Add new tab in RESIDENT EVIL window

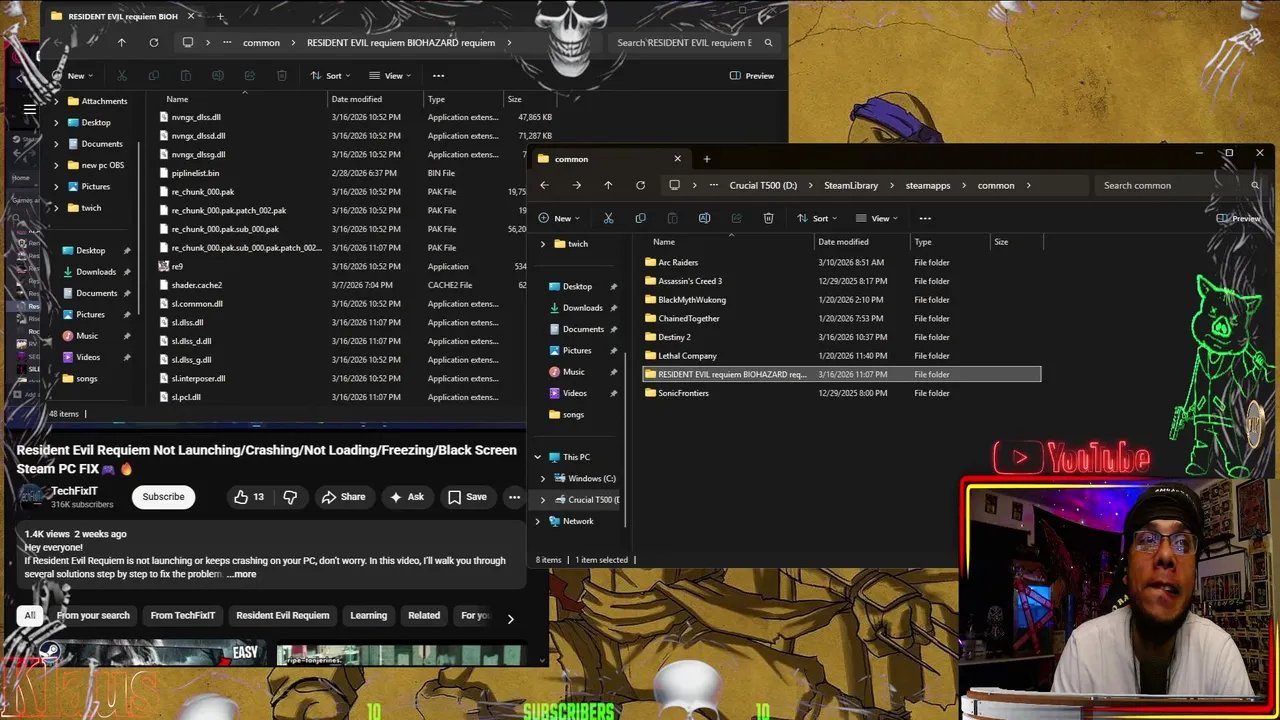pos(220,16)
